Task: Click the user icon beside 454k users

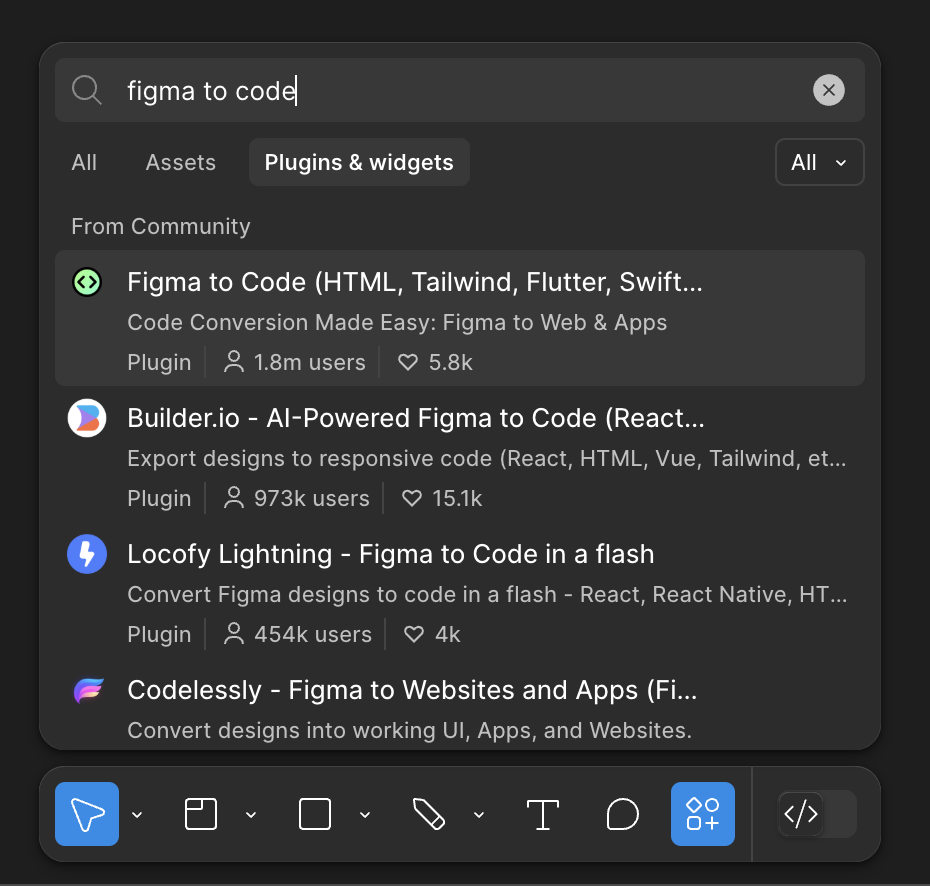Action: point(234,634)
